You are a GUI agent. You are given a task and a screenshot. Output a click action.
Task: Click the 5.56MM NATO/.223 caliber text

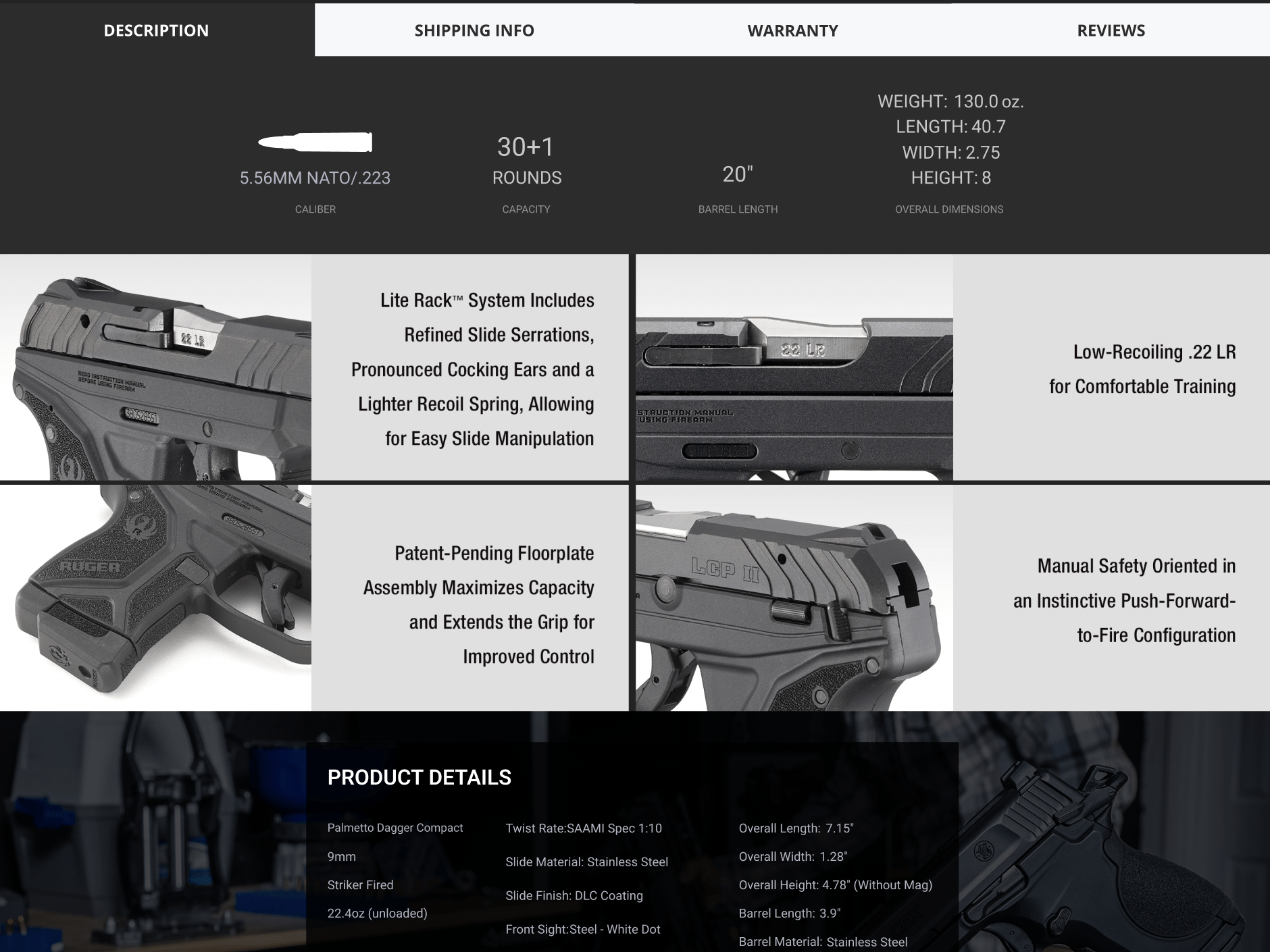click(315, 178)
